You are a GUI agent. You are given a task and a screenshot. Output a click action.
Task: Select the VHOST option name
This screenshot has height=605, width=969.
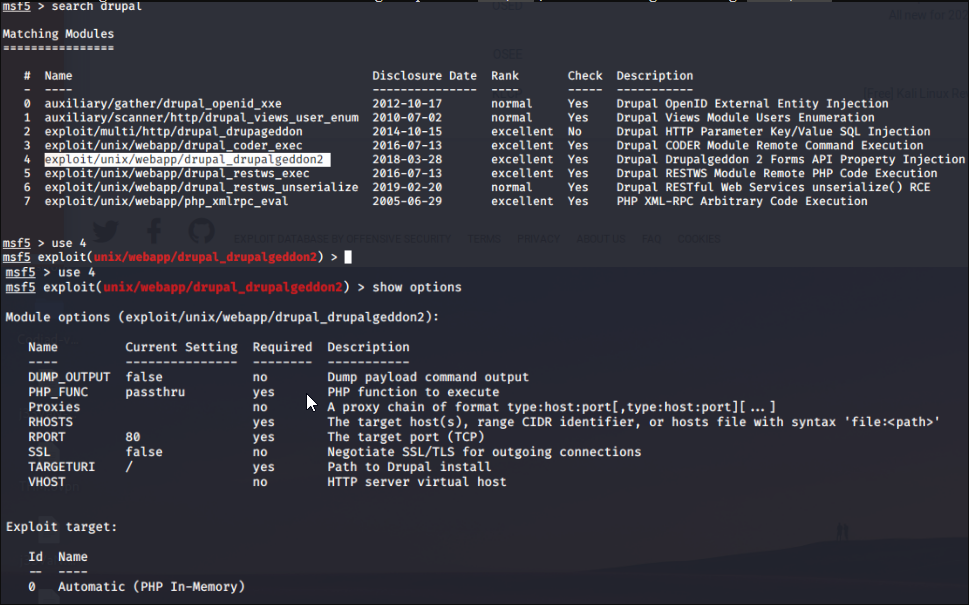(46, 482)
